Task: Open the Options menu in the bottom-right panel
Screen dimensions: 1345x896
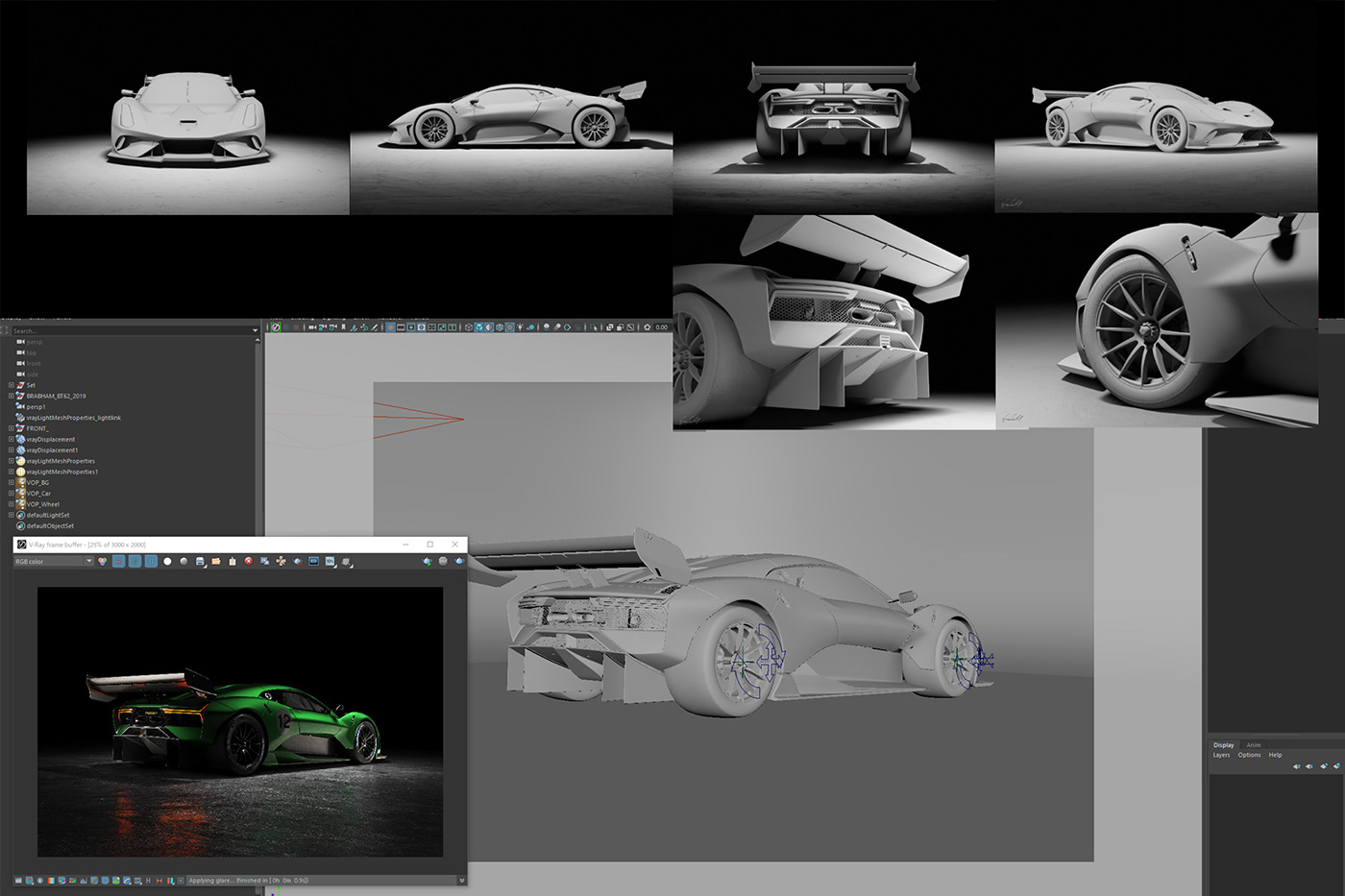Action: (1248, 755)
